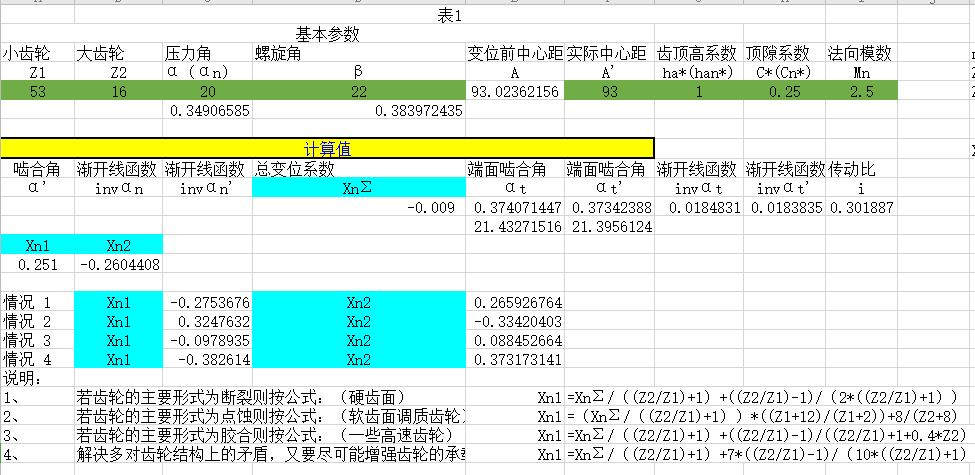The width and height of the screenshot is (975, 475).
Task: Click the 总变位系数 header cell
Action: 359,168
